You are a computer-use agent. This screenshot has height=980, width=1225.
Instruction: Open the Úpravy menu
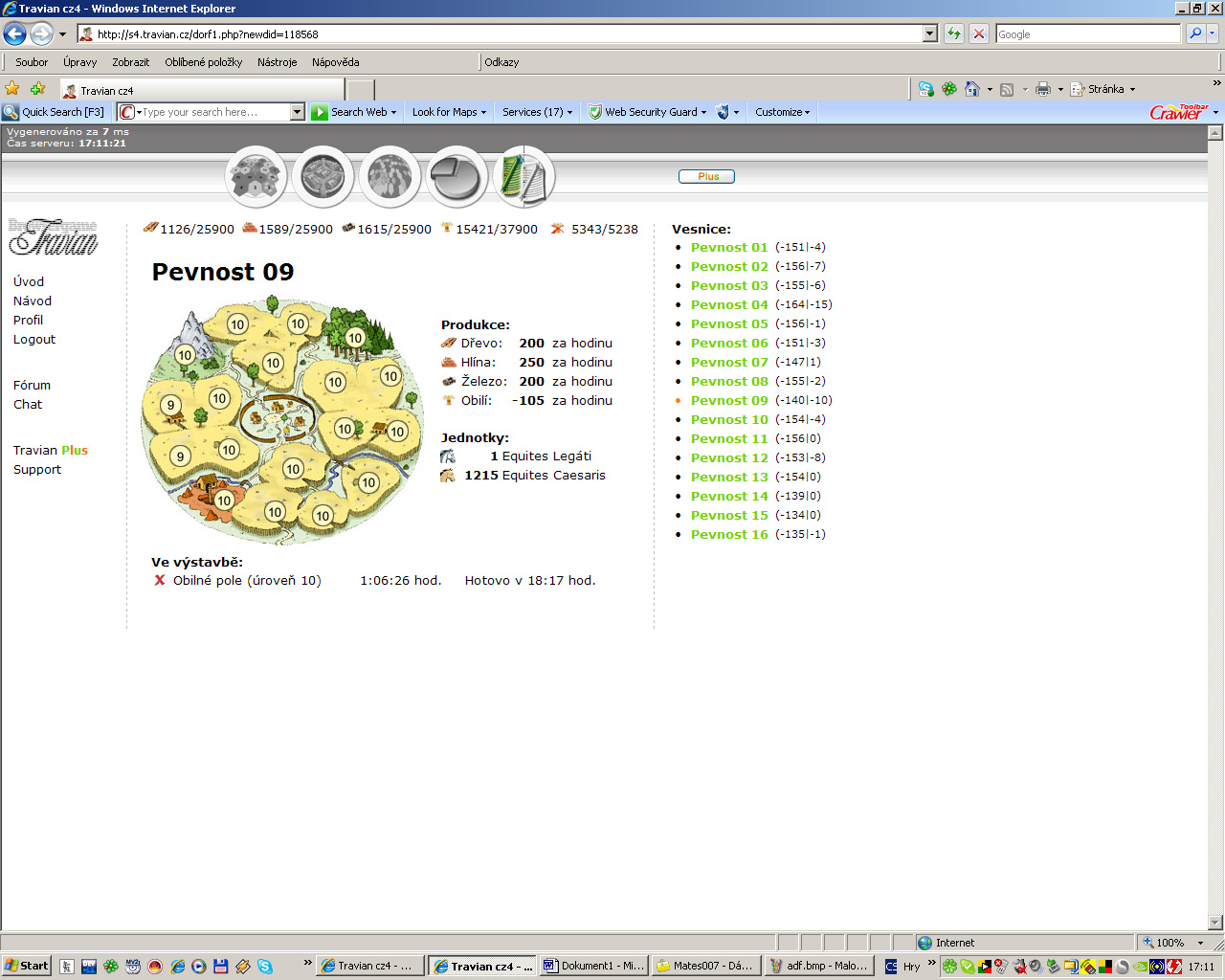(80, 62)
